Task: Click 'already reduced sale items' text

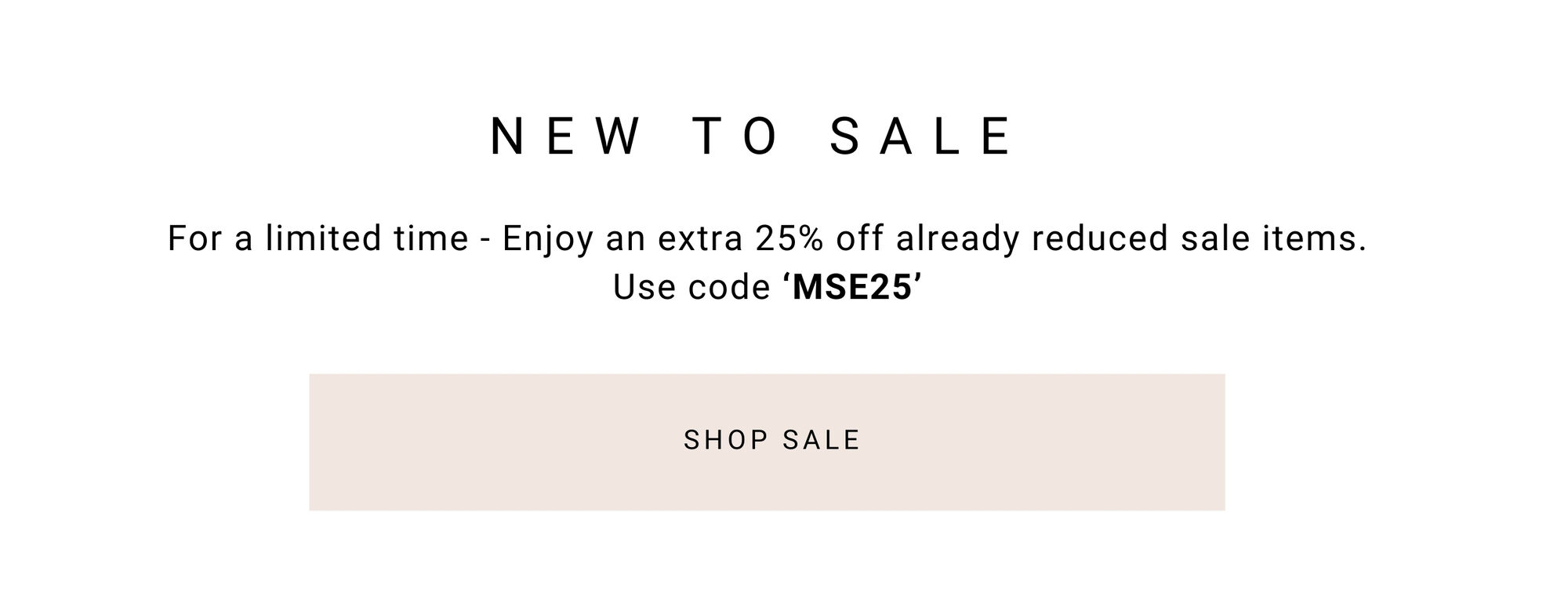Action: pos(1131,238)
